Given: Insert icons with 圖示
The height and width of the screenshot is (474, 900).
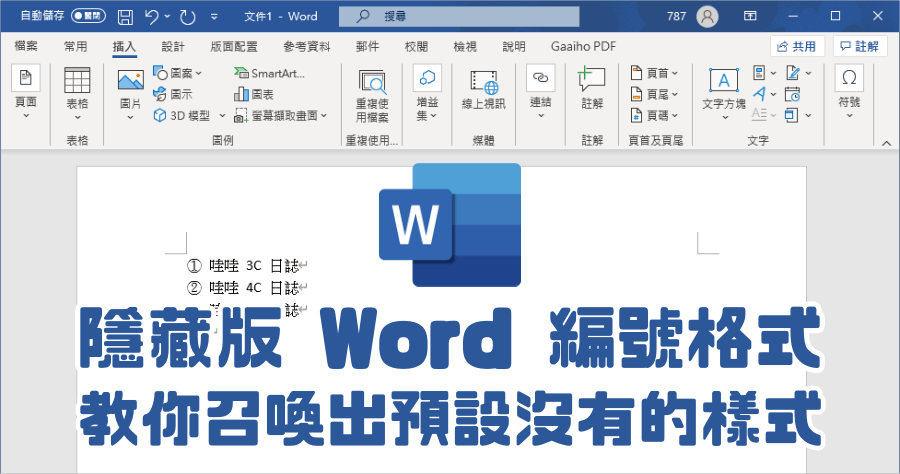Looking at the screenshot, I should [x=173, y=94].
